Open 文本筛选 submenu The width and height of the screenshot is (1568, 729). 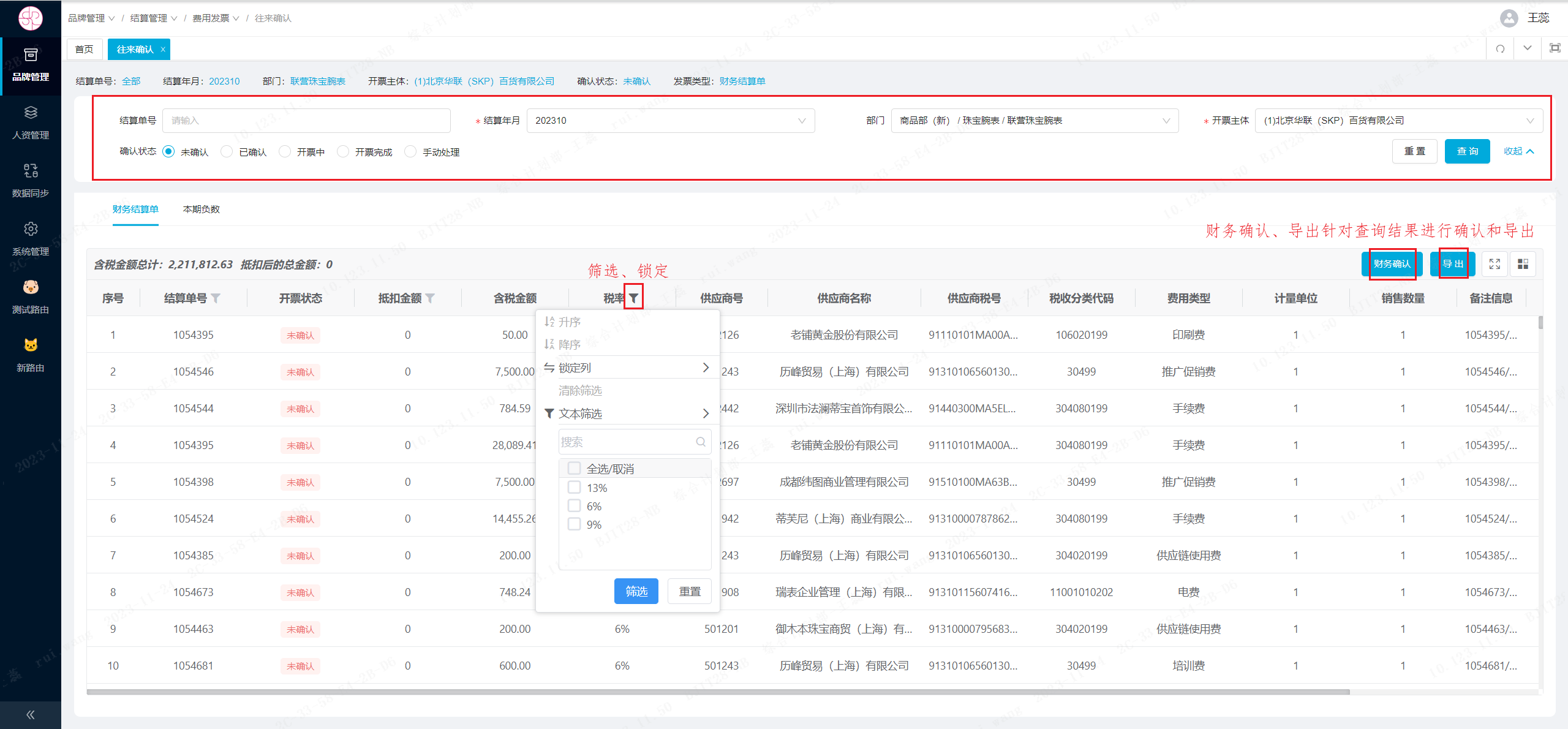tap(627, 414)
